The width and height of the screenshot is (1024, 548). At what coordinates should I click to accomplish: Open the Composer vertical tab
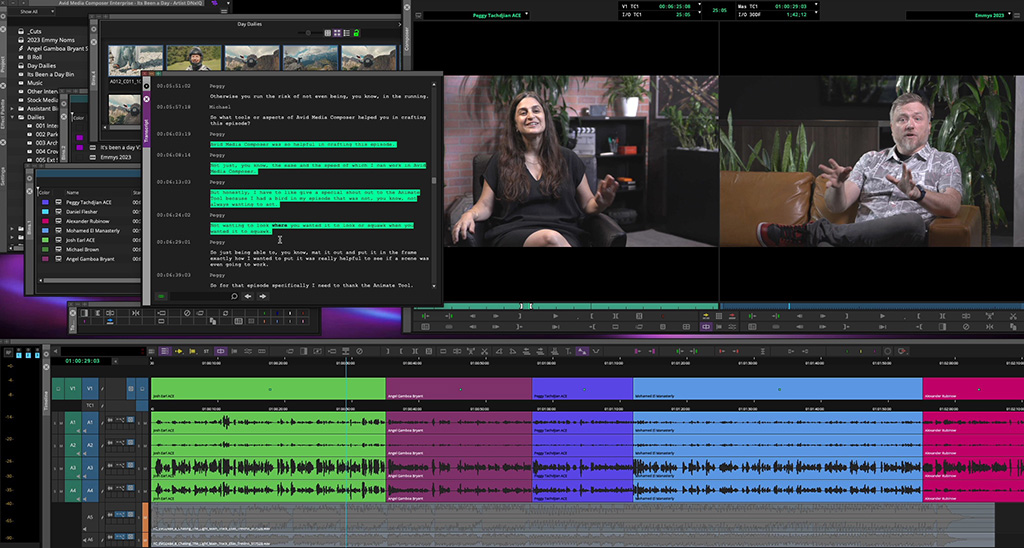pos(407,40)
